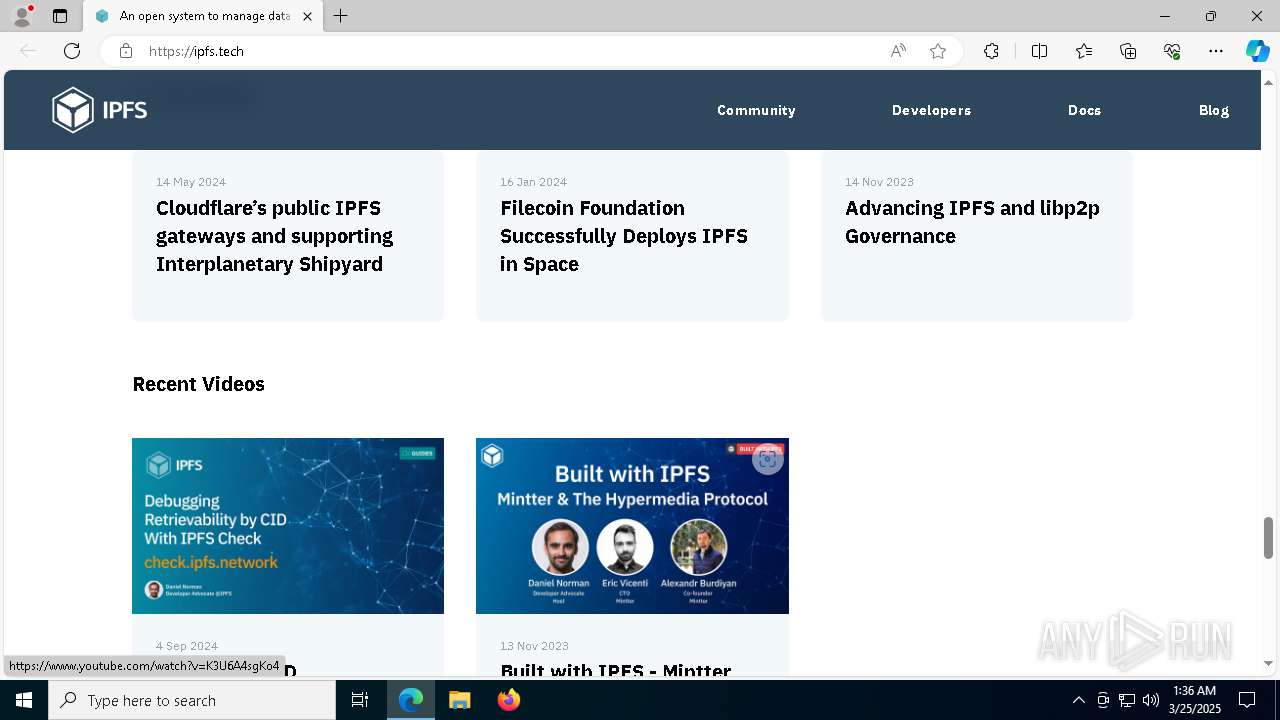Launch Firefox from taskbar
The height and width of the screenshot is (720, 1280).
pyautogui.click(x=508, y=700)
